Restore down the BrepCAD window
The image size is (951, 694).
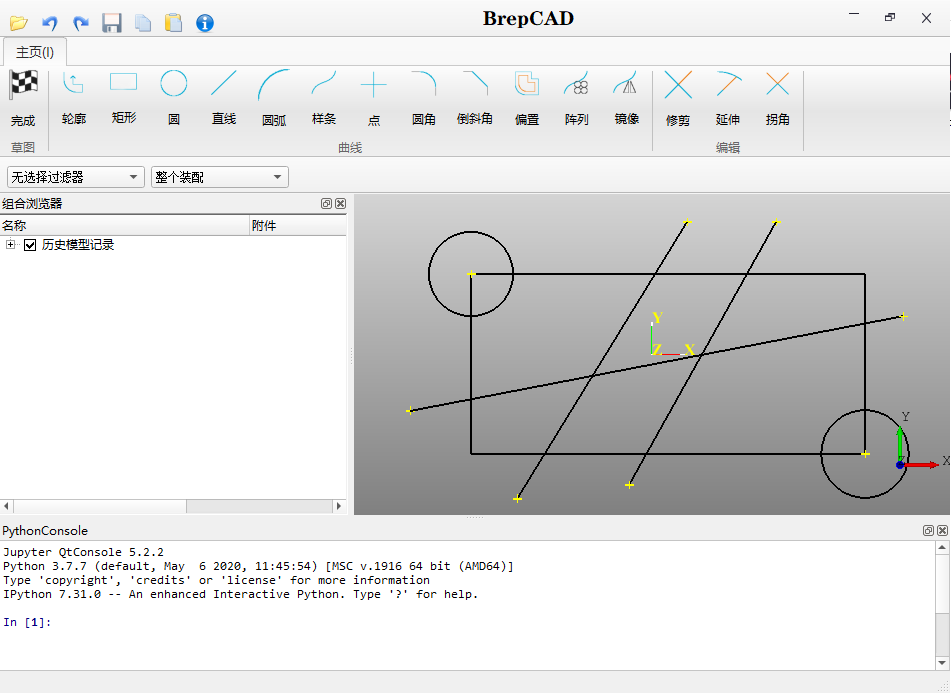coord(890,18)
